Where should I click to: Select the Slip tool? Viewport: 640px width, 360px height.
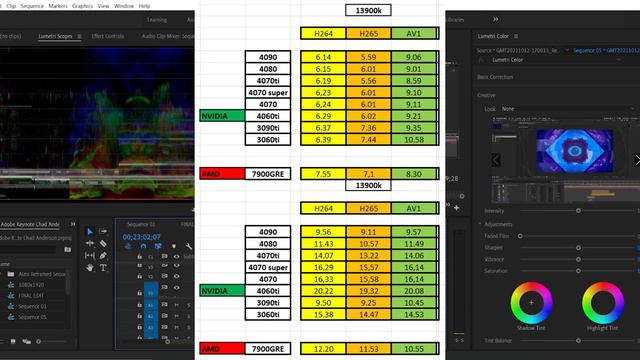tap(90, 256)
